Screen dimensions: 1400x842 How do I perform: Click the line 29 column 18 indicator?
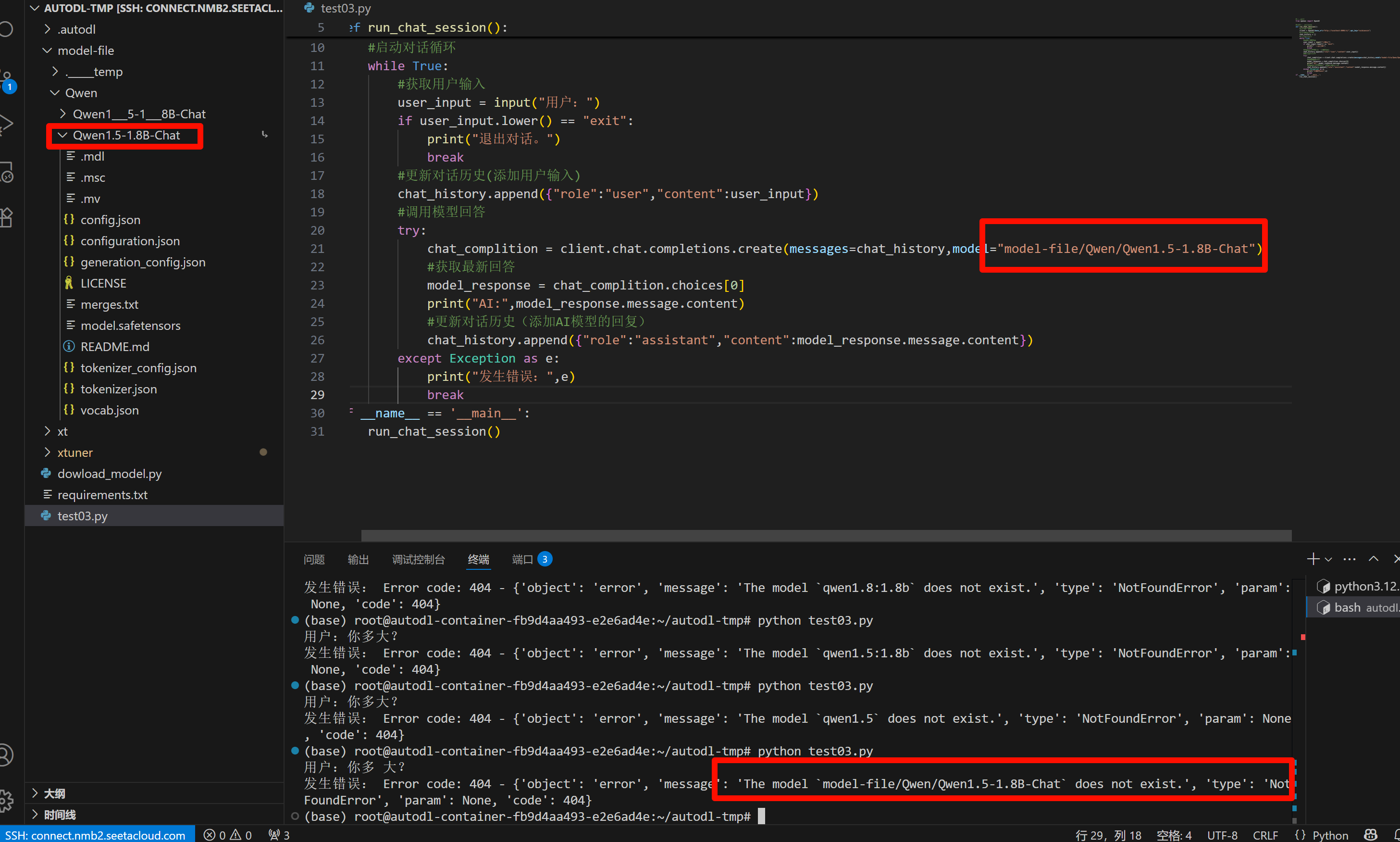(1108, 835)
